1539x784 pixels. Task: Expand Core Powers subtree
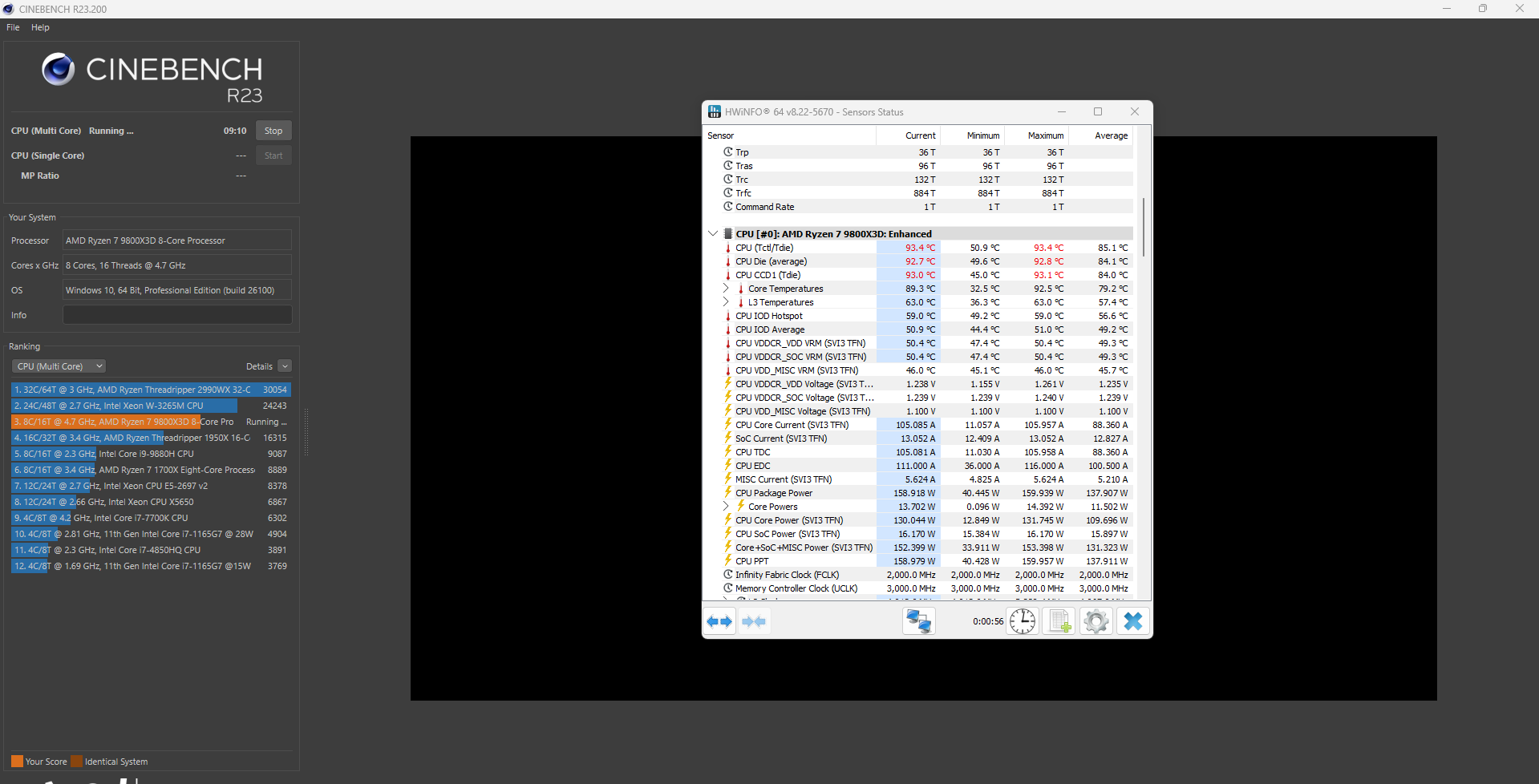726,507
